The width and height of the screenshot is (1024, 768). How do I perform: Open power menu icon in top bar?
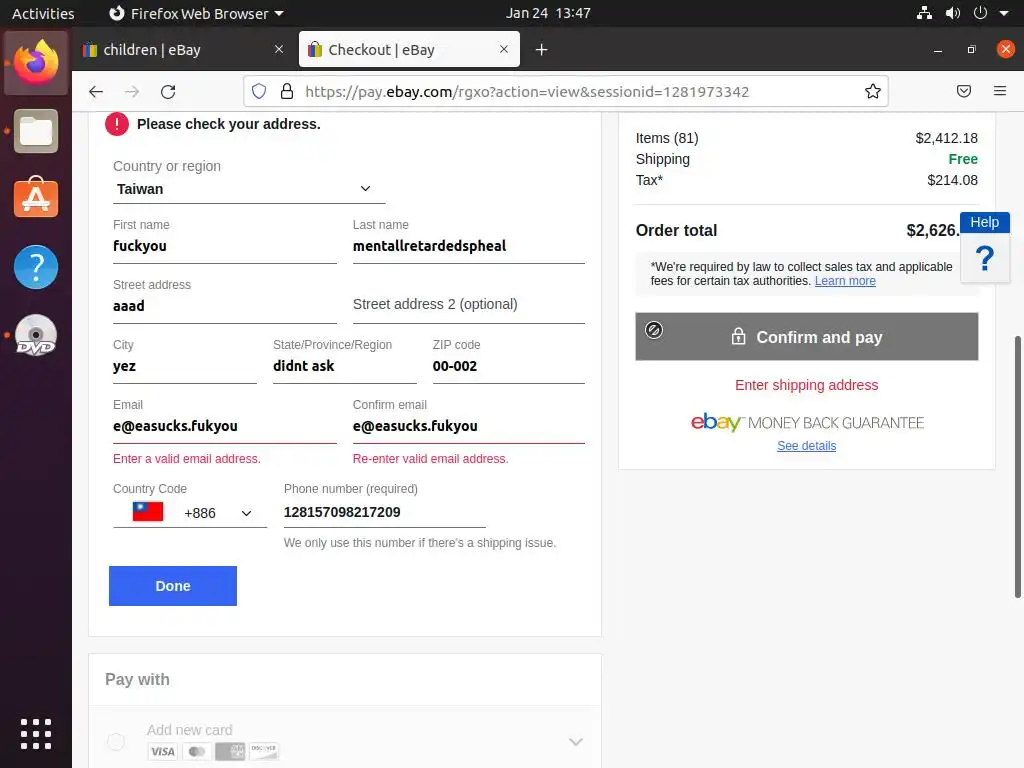[980, 12]
